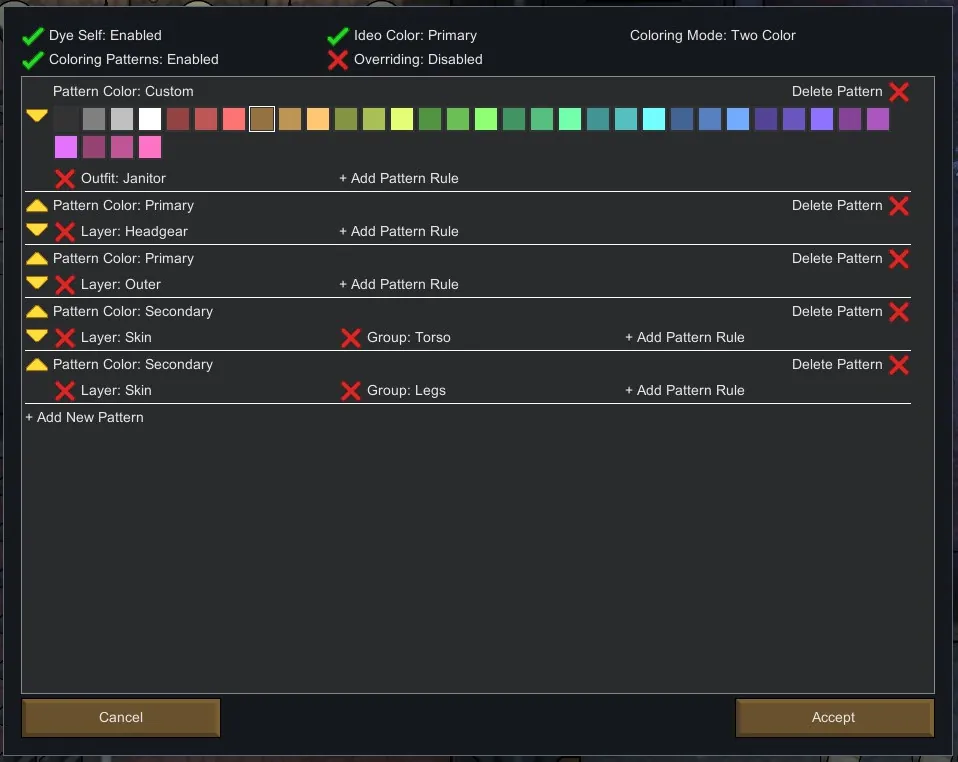
Task: Move the Layer: Headgear pattern up
Action: pyautogui.click(x=37, y=205)
